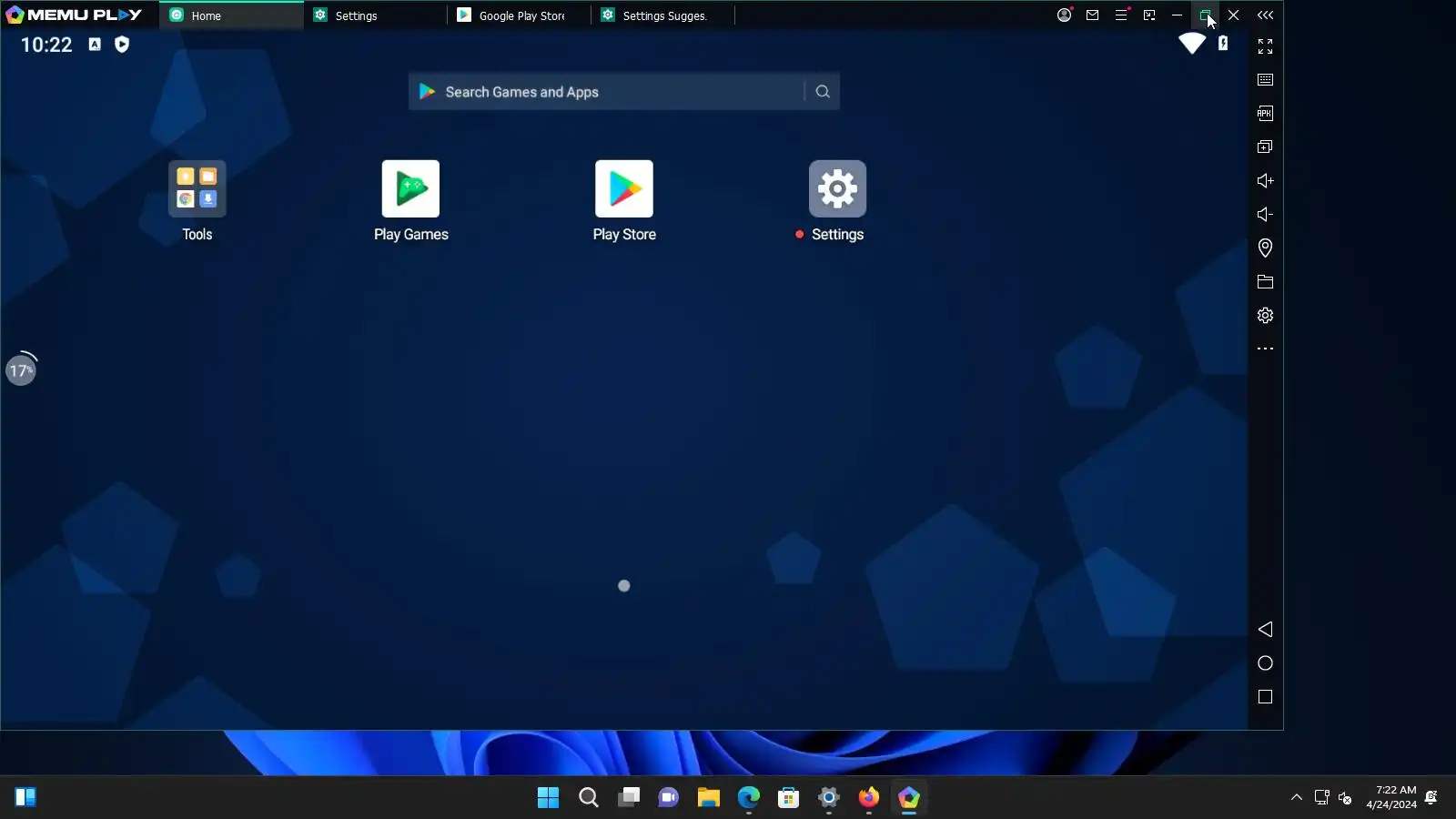Screen dimensions: 1456x819
Task: Click the MEmu Play logo
Action: coord(74,15)
